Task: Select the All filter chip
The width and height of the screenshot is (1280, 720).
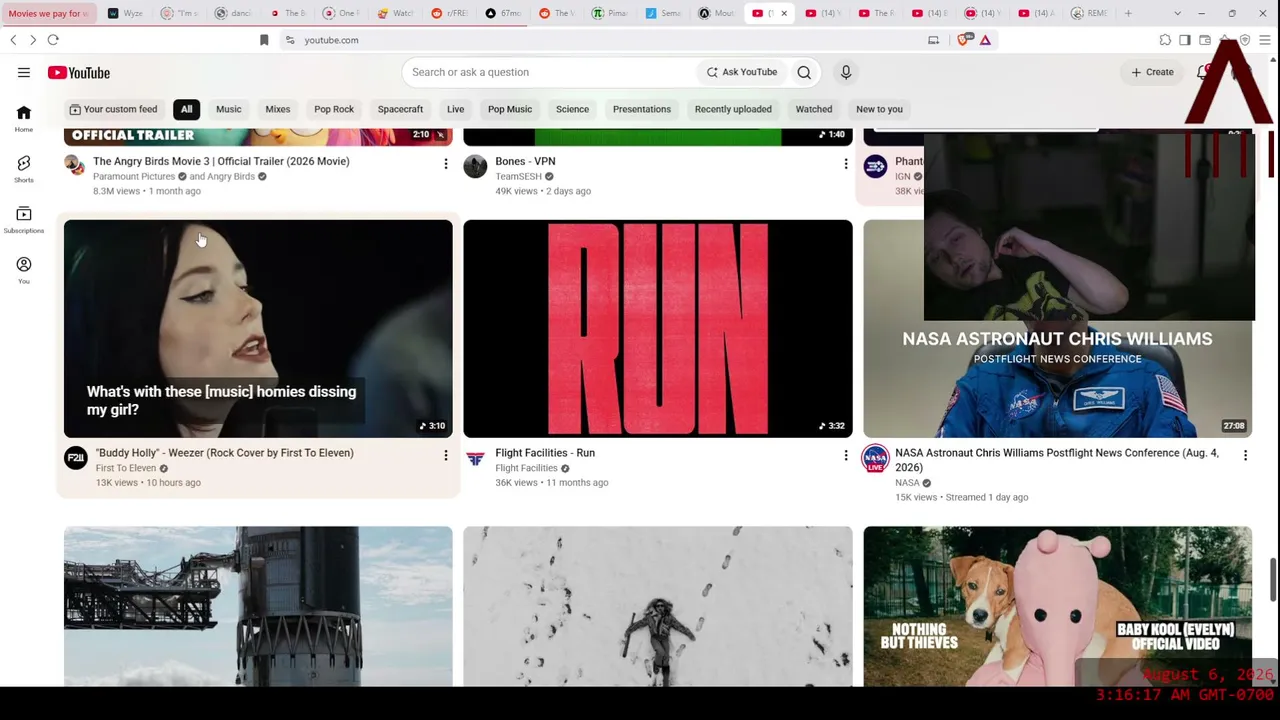Action: [186, 109]
